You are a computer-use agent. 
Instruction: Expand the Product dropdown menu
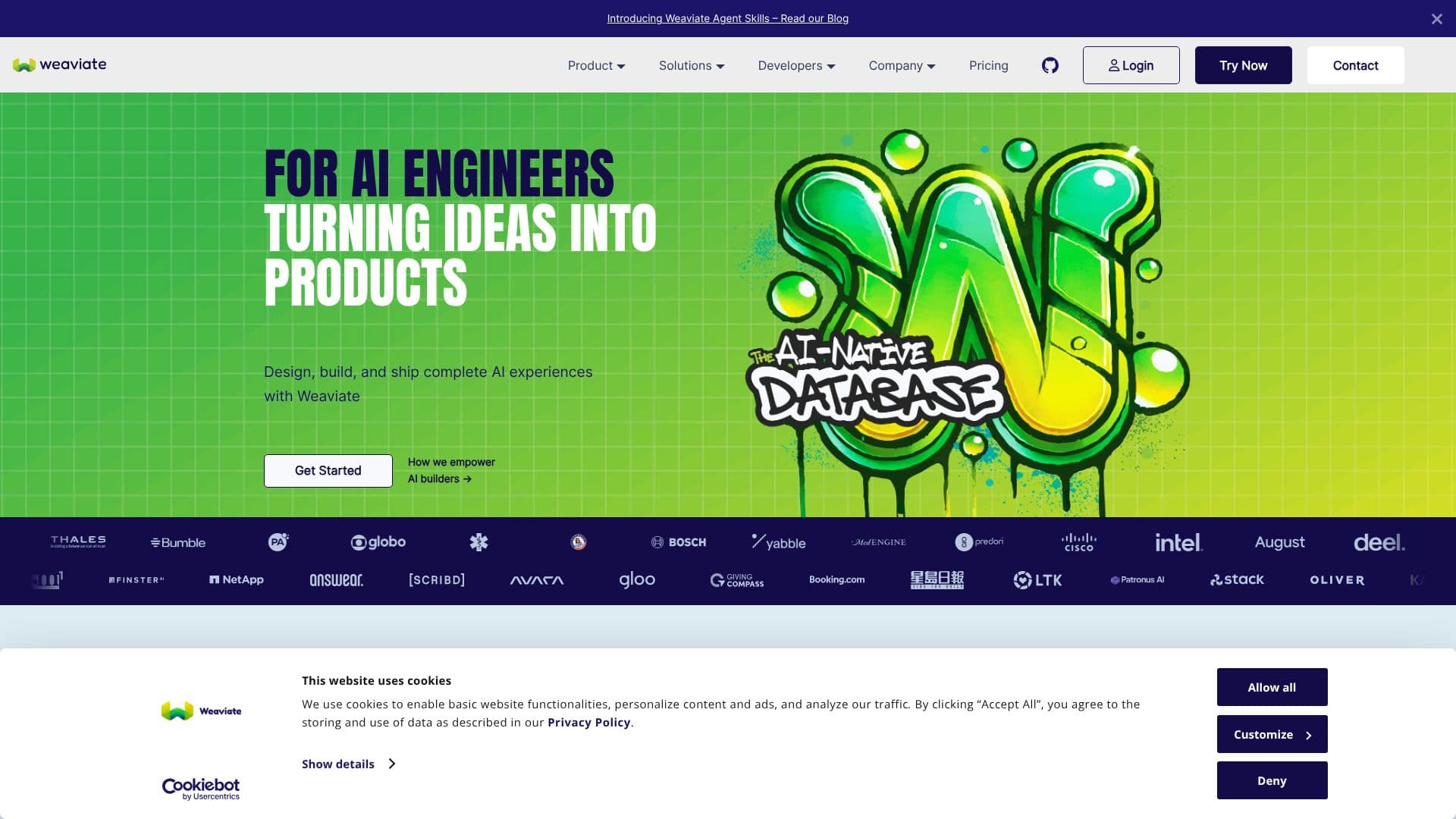click(x=597, y=66)
